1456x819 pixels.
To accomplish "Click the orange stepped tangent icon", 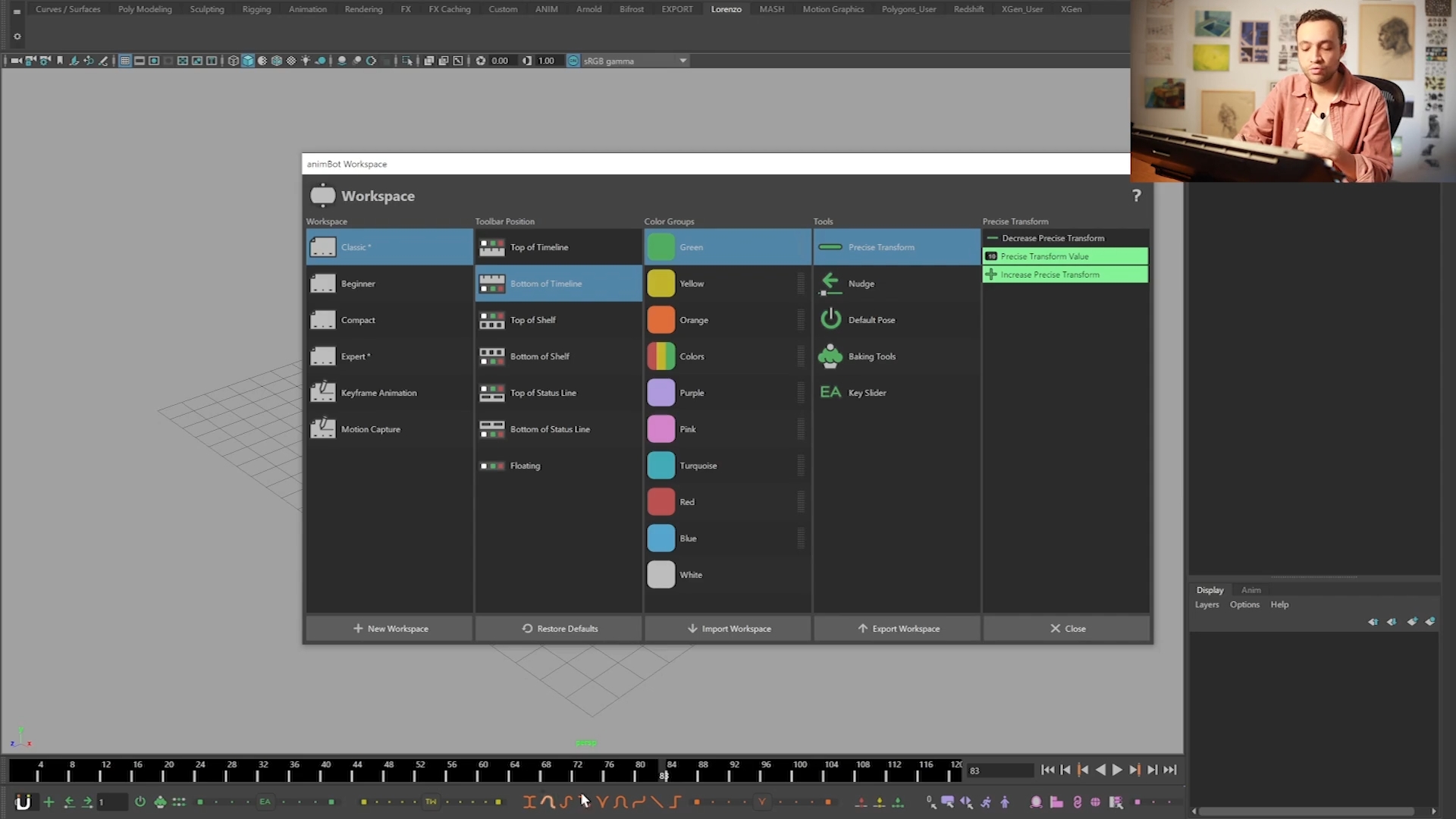I will point(676,802).
